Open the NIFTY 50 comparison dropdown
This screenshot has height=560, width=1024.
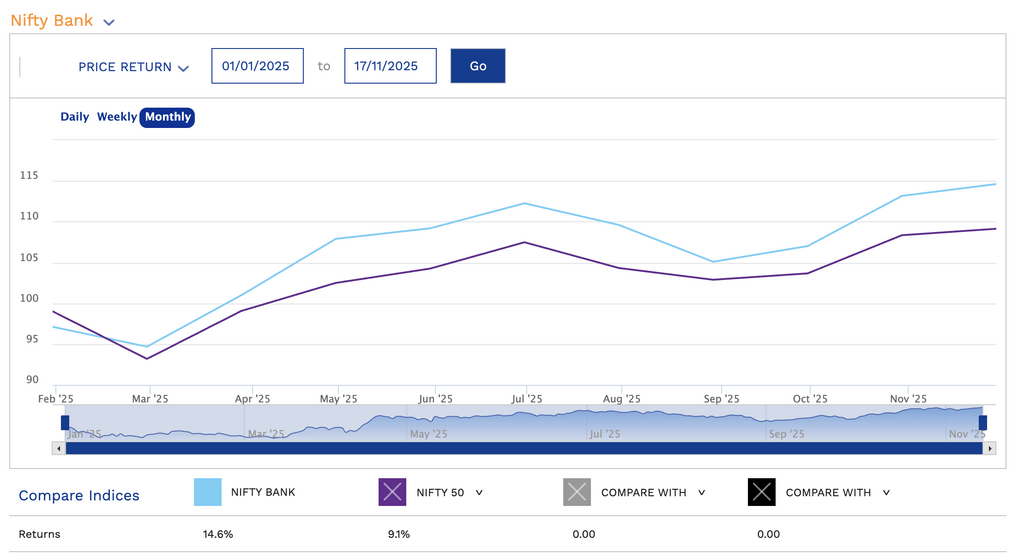pos(479,493)
